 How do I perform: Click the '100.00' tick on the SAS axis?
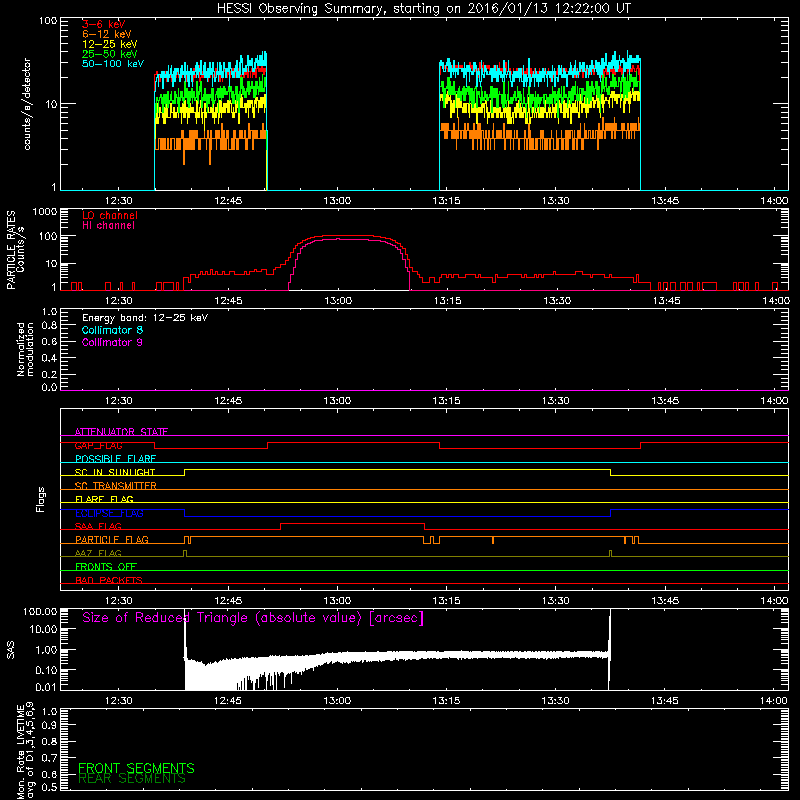pyautogui.click(x=40, y=612)
